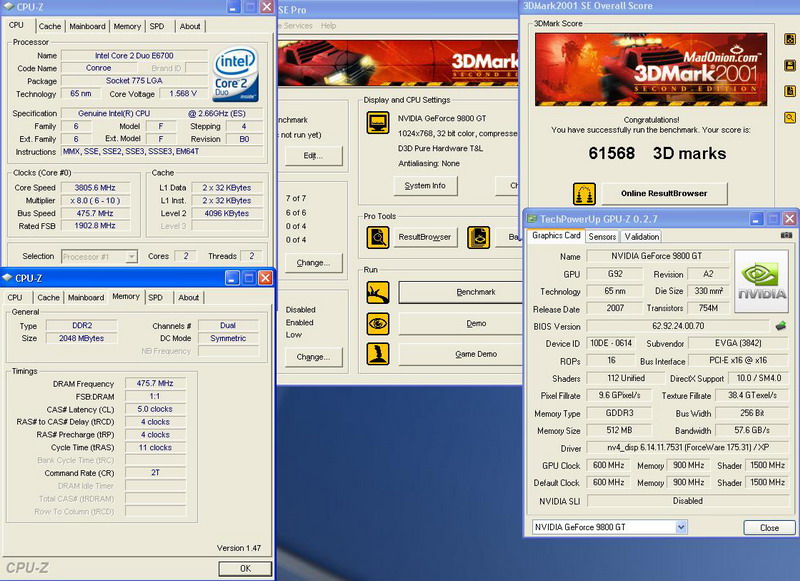Click the Rated FSB value 1902.8 MHz
This screenshot has height=581, width=800.
click(95, 225)
